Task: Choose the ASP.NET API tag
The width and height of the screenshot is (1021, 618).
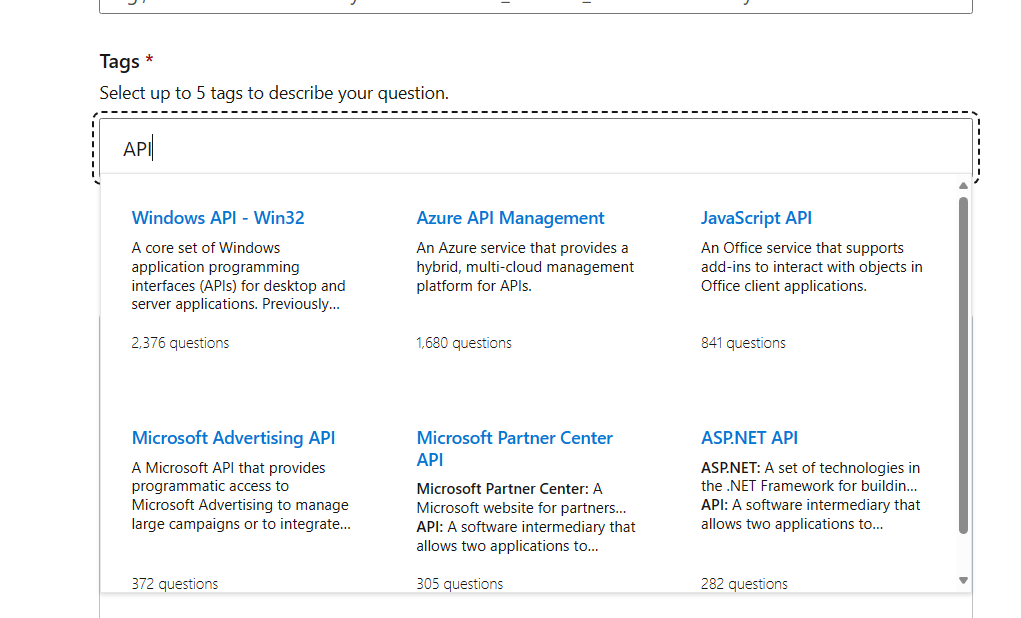Action: click(x=749, y=438)
